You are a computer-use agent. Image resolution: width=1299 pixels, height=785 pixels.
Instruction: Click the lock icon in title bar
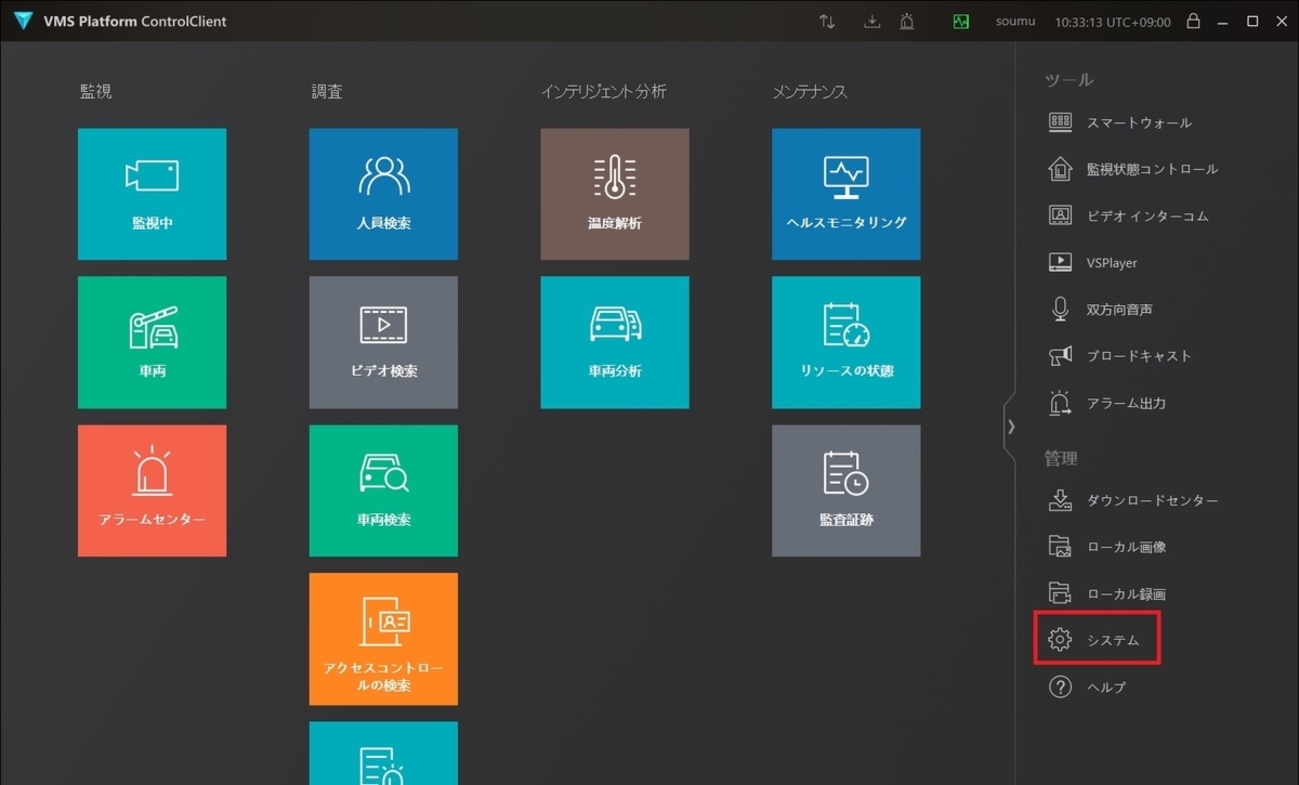click(1193, 20)
